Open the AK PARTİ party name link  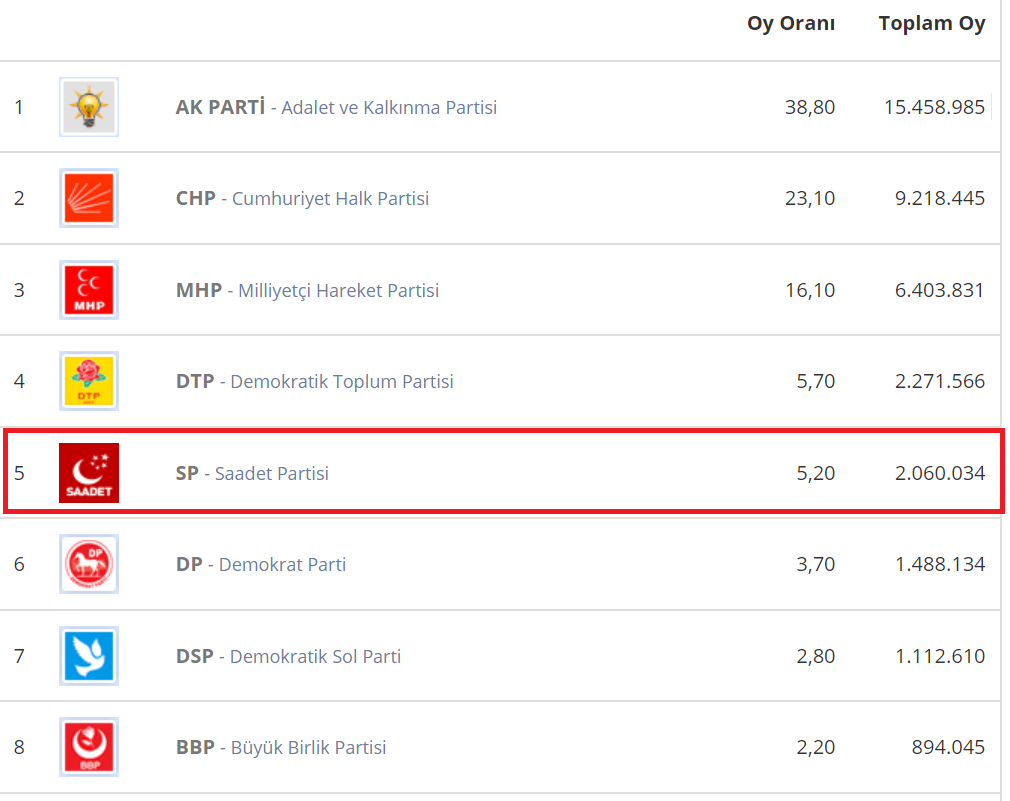336,107
